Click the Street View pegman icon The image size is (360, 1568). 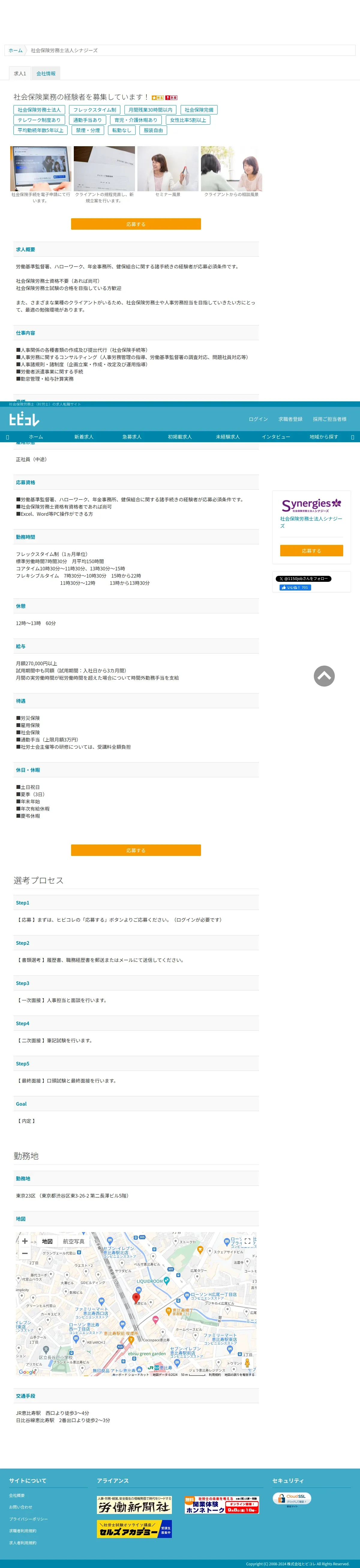click(x=247, y=1363)
